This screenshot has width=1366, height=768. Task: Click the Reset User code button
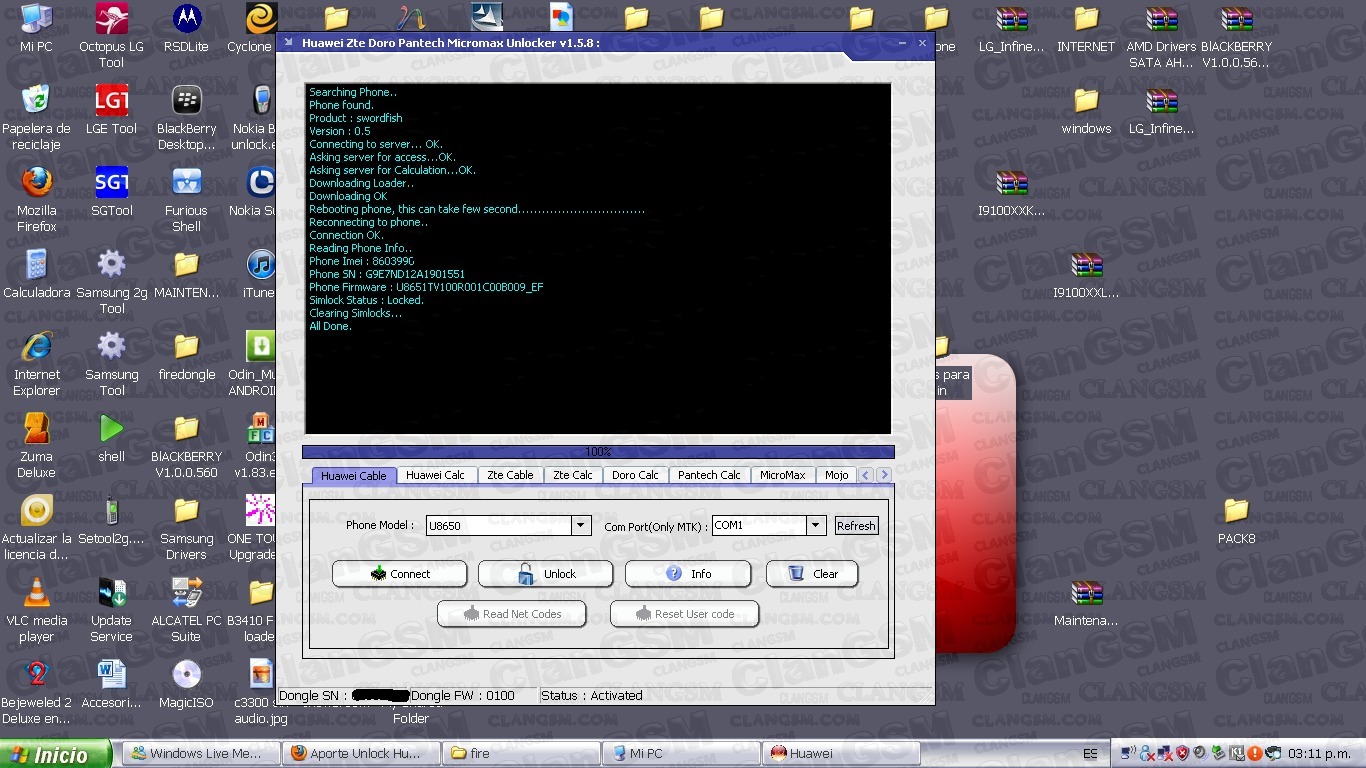(x=684, y=614)
